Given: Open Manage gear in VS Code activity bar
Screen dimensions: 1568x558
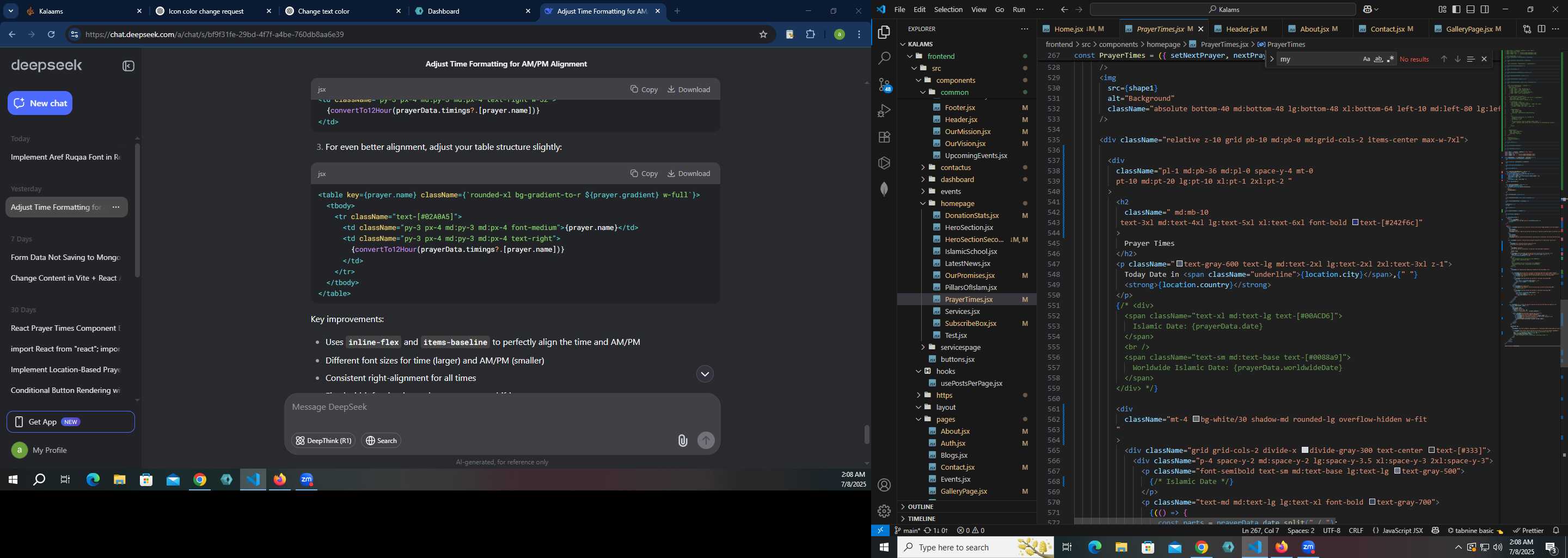Looking at the screenshot, I should coord(884,511).
